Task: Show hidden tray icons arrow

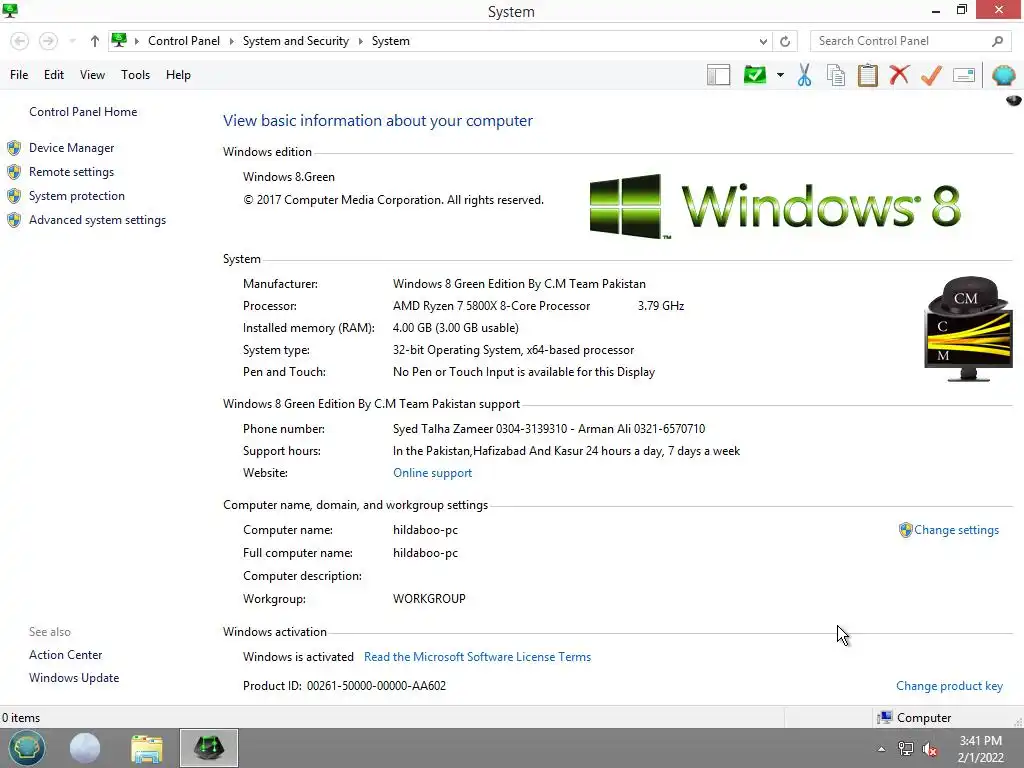Action: 882,749
